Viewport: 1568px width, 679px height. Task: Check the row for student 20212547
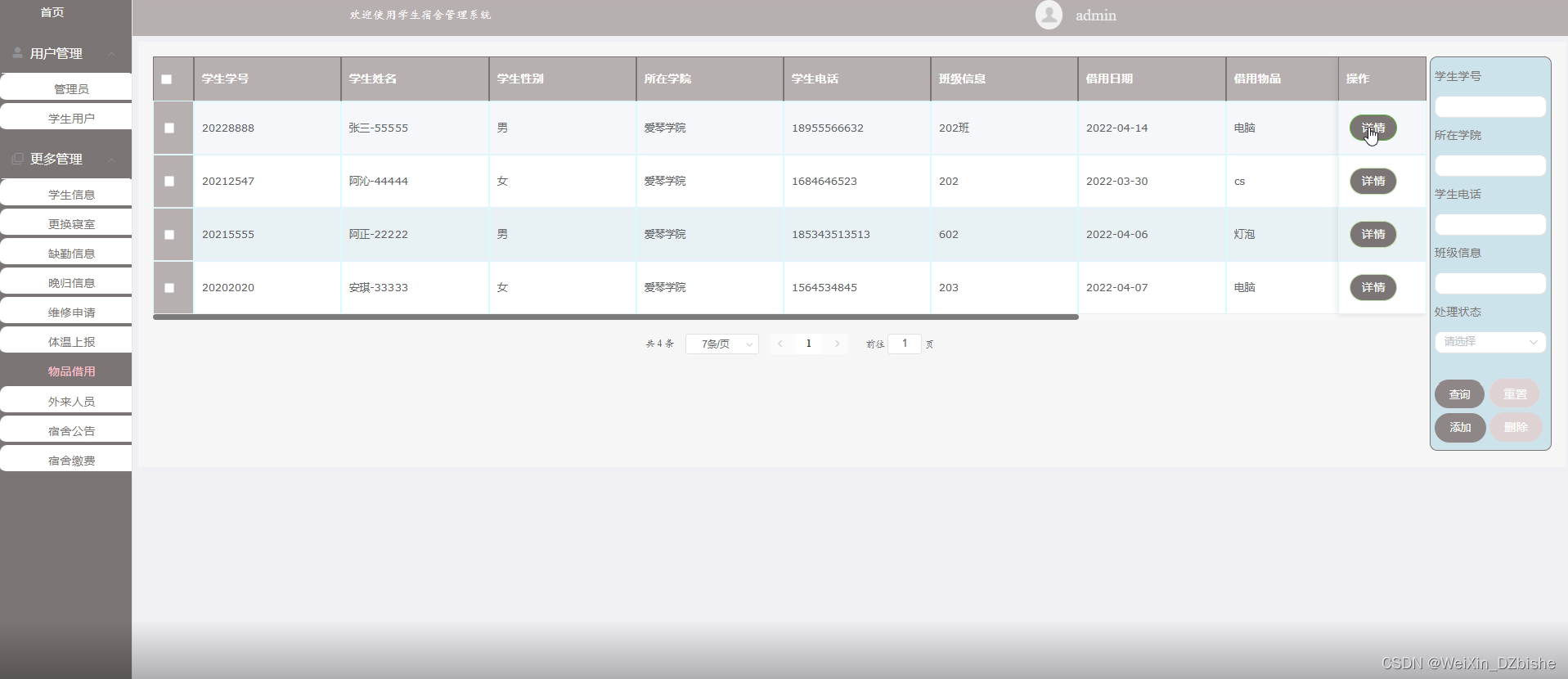(169, 182)
